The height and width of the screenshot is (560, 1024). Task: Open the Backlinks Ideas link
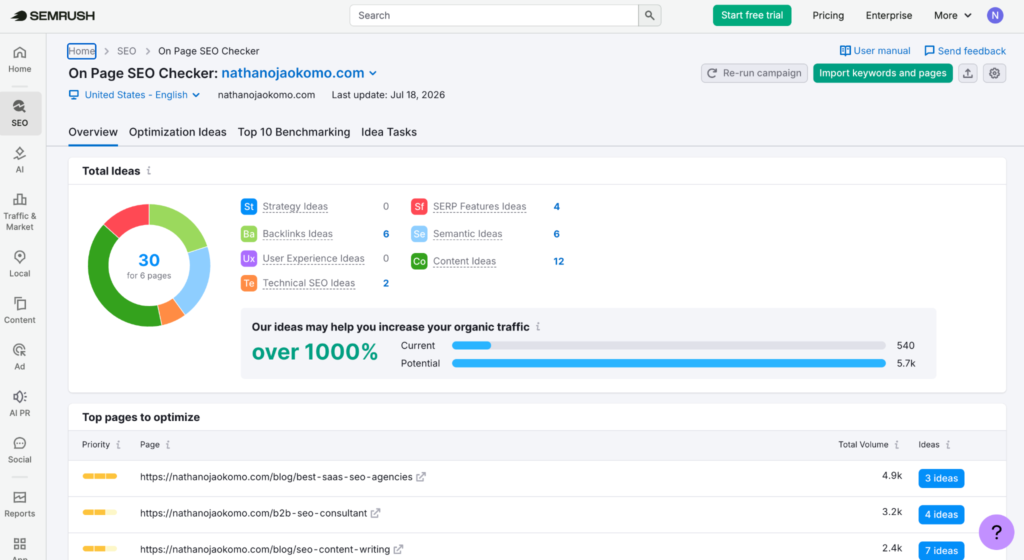[297, 234]
